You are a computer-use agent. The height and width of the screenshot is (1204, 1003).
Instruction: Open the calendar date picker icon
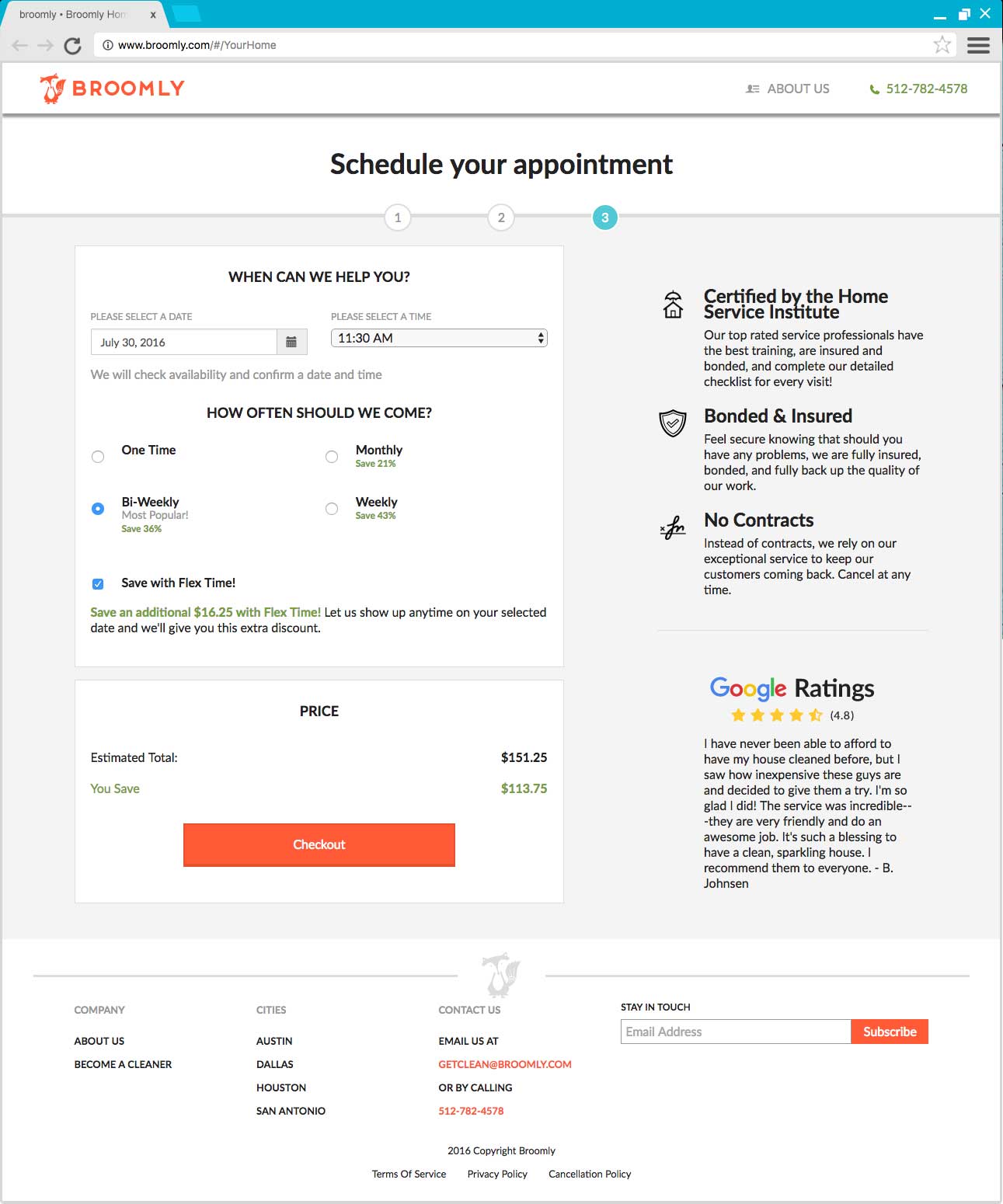[x=291, y=342]
